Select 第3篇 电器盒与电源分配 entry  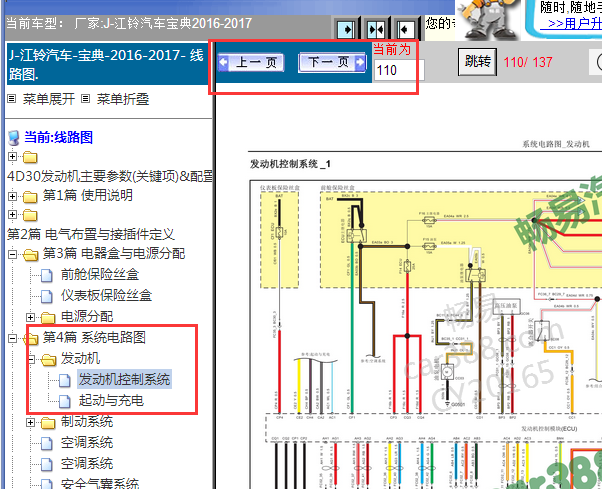tap(114, 253)
